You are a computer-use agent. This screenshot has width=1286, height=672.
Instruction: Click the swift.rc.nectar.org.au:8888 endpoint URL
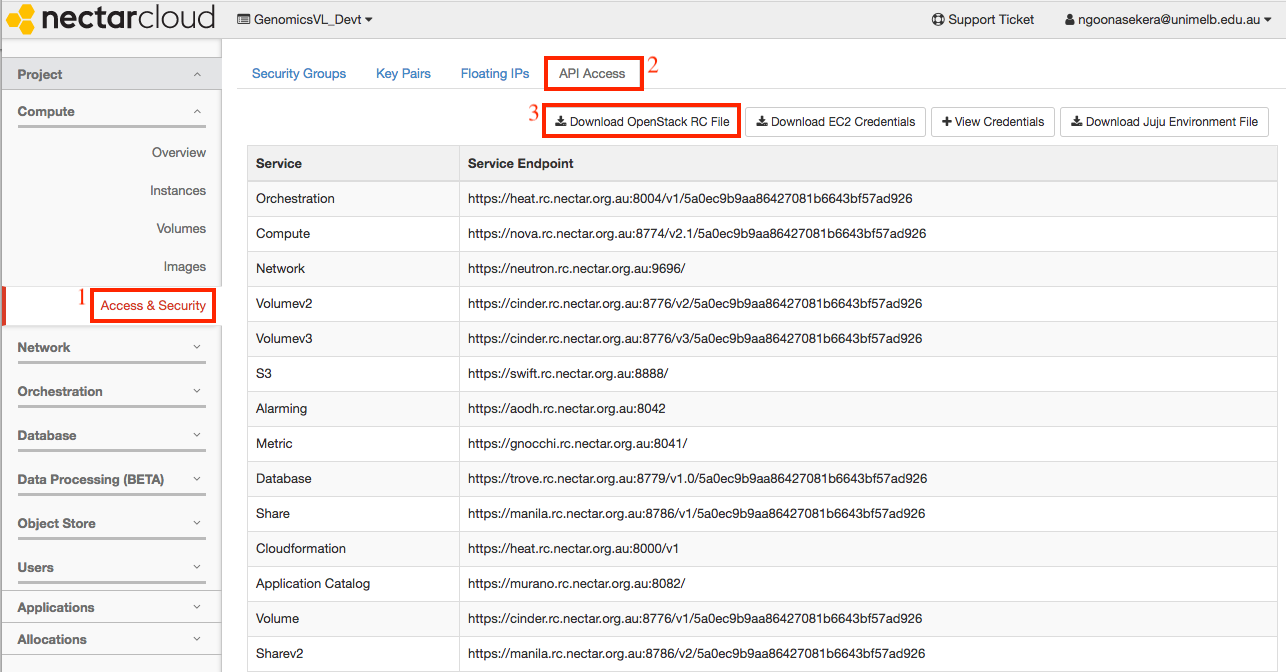pos(568,373)
